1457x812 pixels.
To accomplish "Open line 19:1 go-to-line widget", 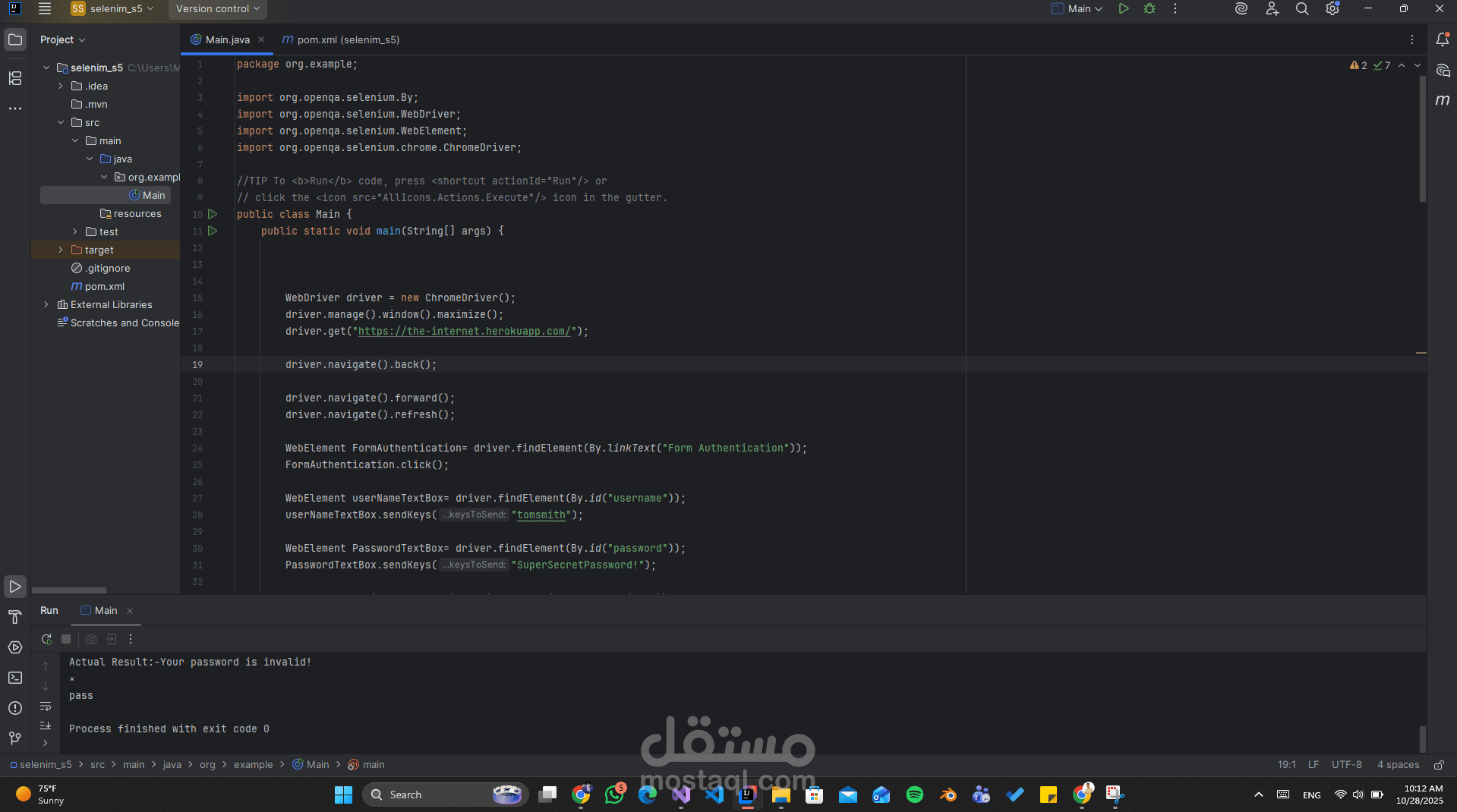I will tap(1286, 765).
